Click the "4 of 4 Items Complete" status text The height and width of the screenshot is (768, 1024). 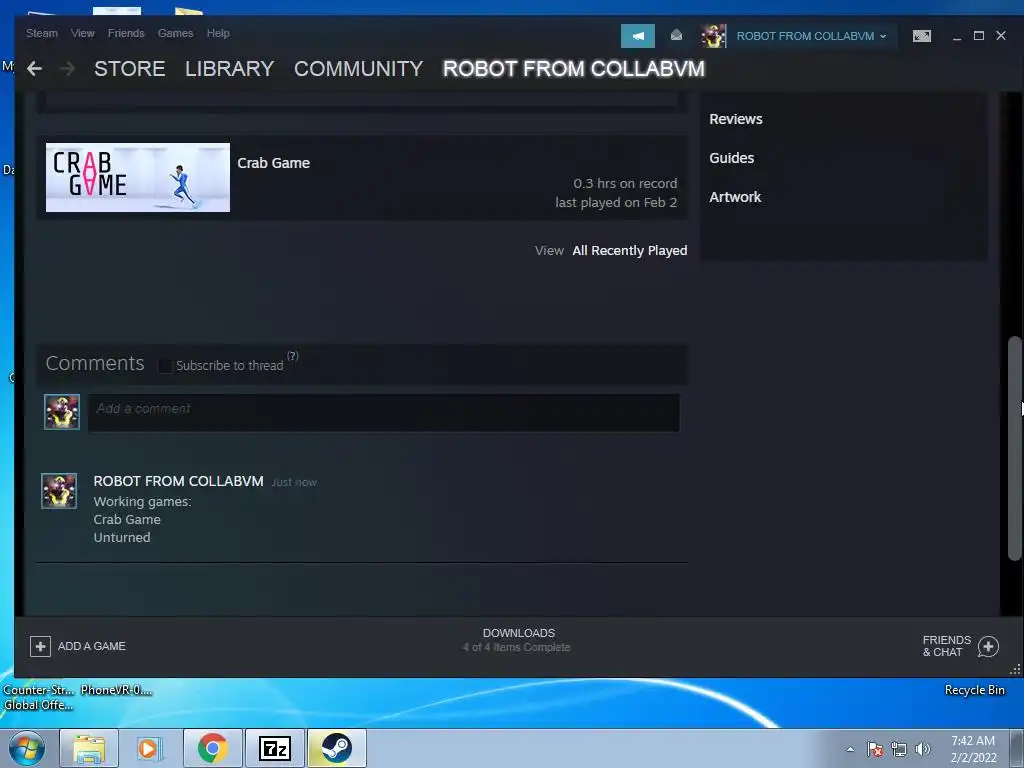pos(517,647)
